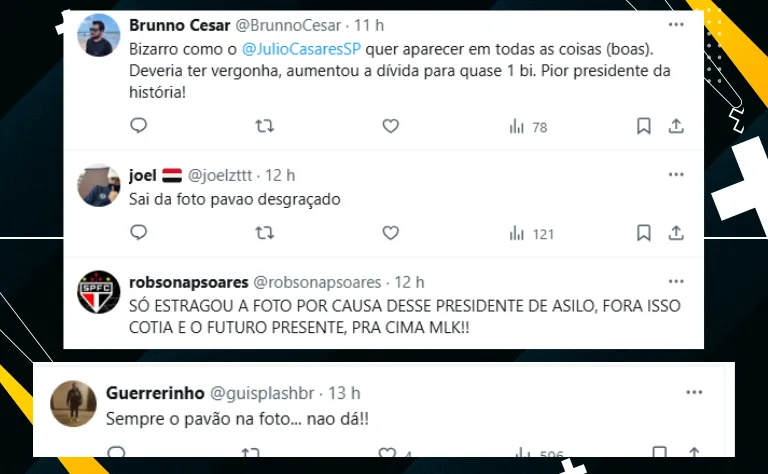The image size is (768, 474).
Task: Retweet Brunno Cesar's post
Action: [x=265, y=126]
